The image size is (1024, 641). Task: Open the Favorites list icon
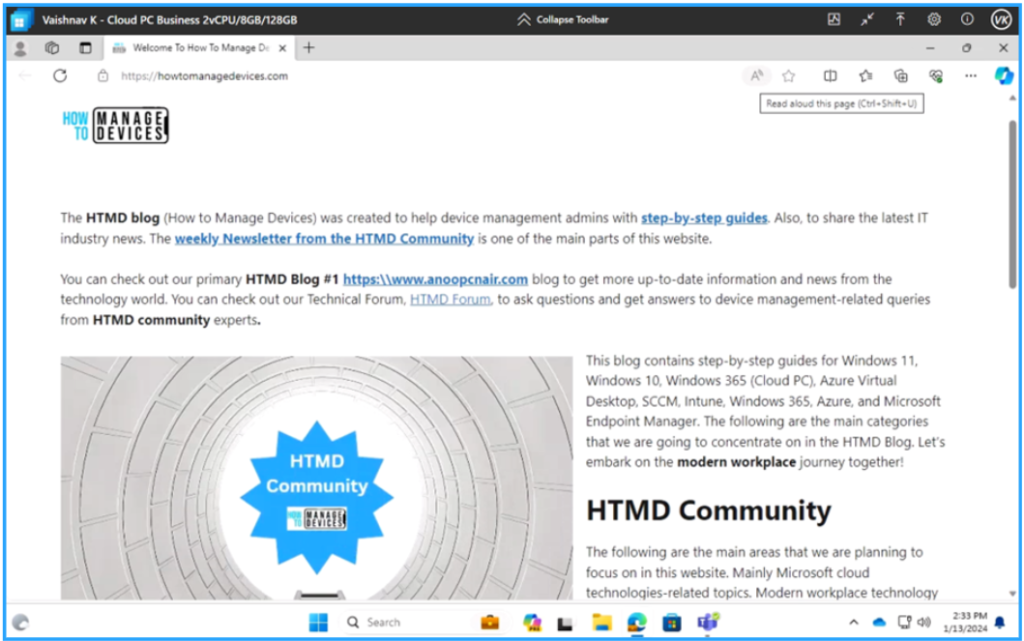point(866,76)
